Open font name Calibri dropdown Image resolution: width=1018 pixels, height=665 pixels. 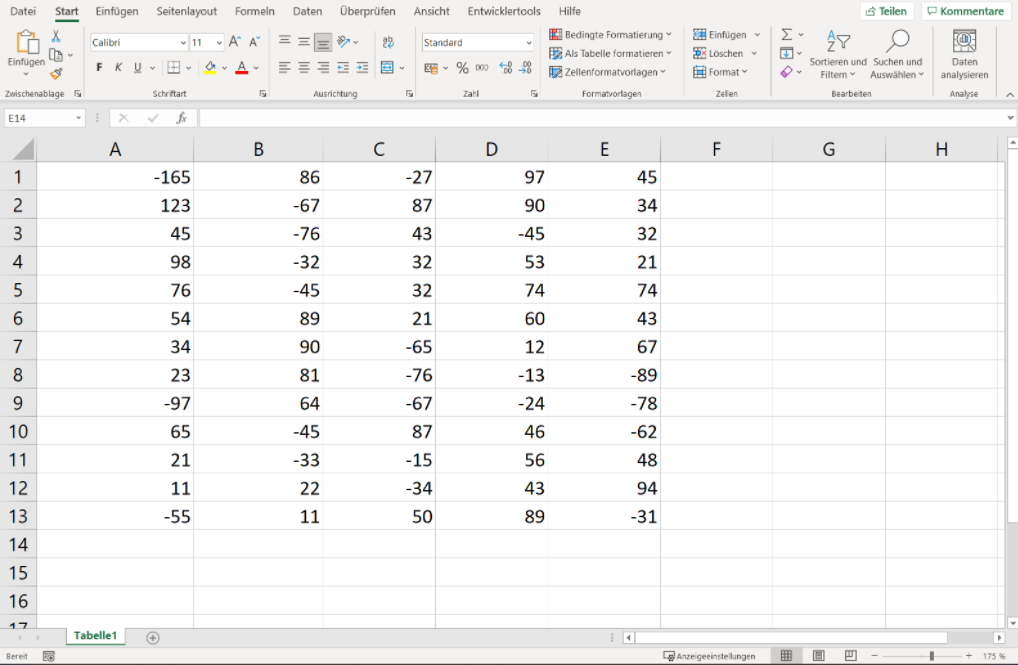(x=183, y=43)
